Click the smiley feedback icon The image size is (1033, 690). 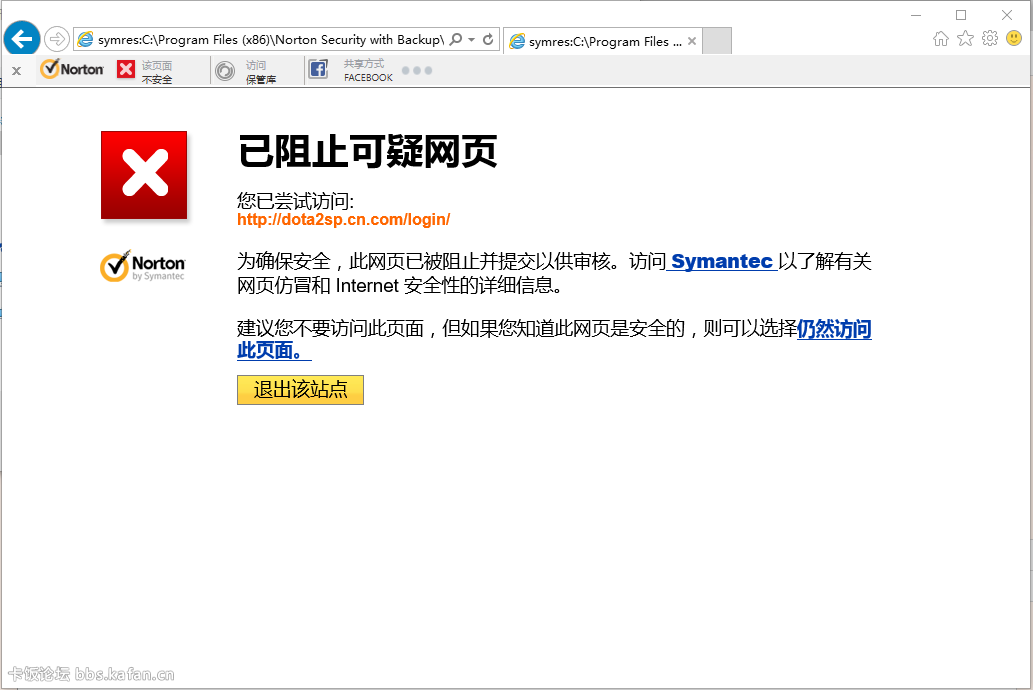[x=1014, y=38]
